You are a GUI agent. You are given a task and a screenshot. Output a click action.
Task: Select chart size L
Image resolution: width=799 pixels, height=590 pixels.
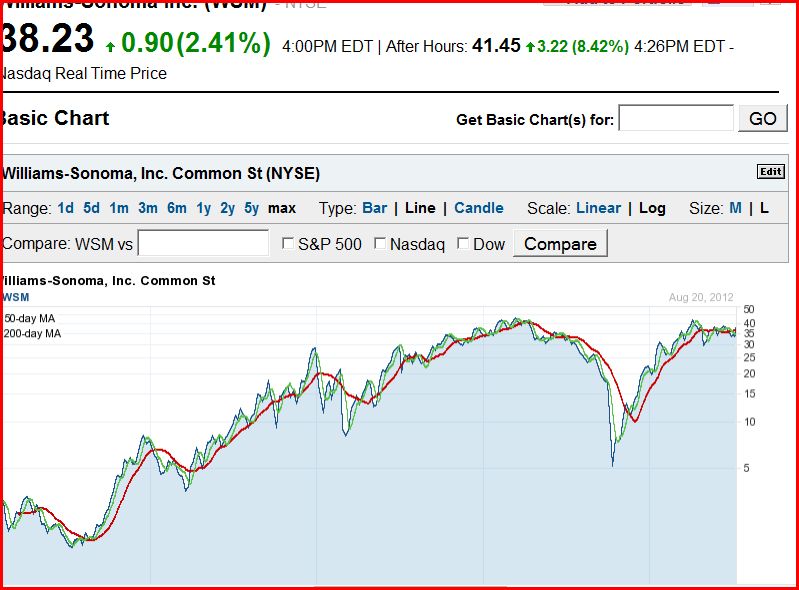click(764, 208)
